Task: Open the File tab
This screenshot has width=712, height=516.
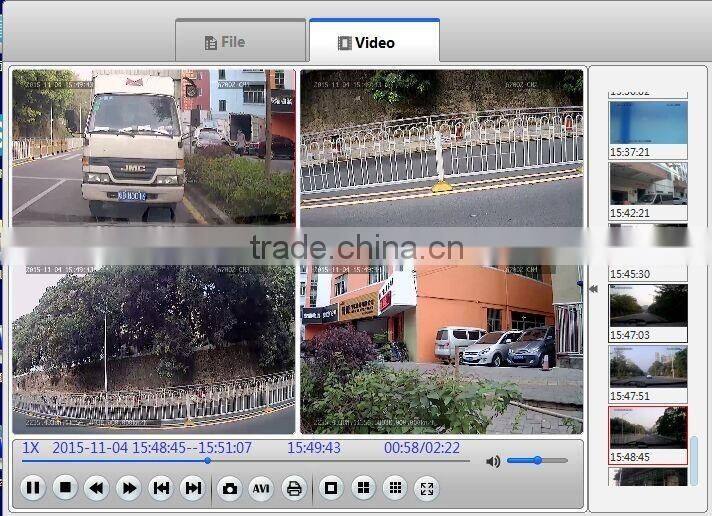Action: pos(240,40)
